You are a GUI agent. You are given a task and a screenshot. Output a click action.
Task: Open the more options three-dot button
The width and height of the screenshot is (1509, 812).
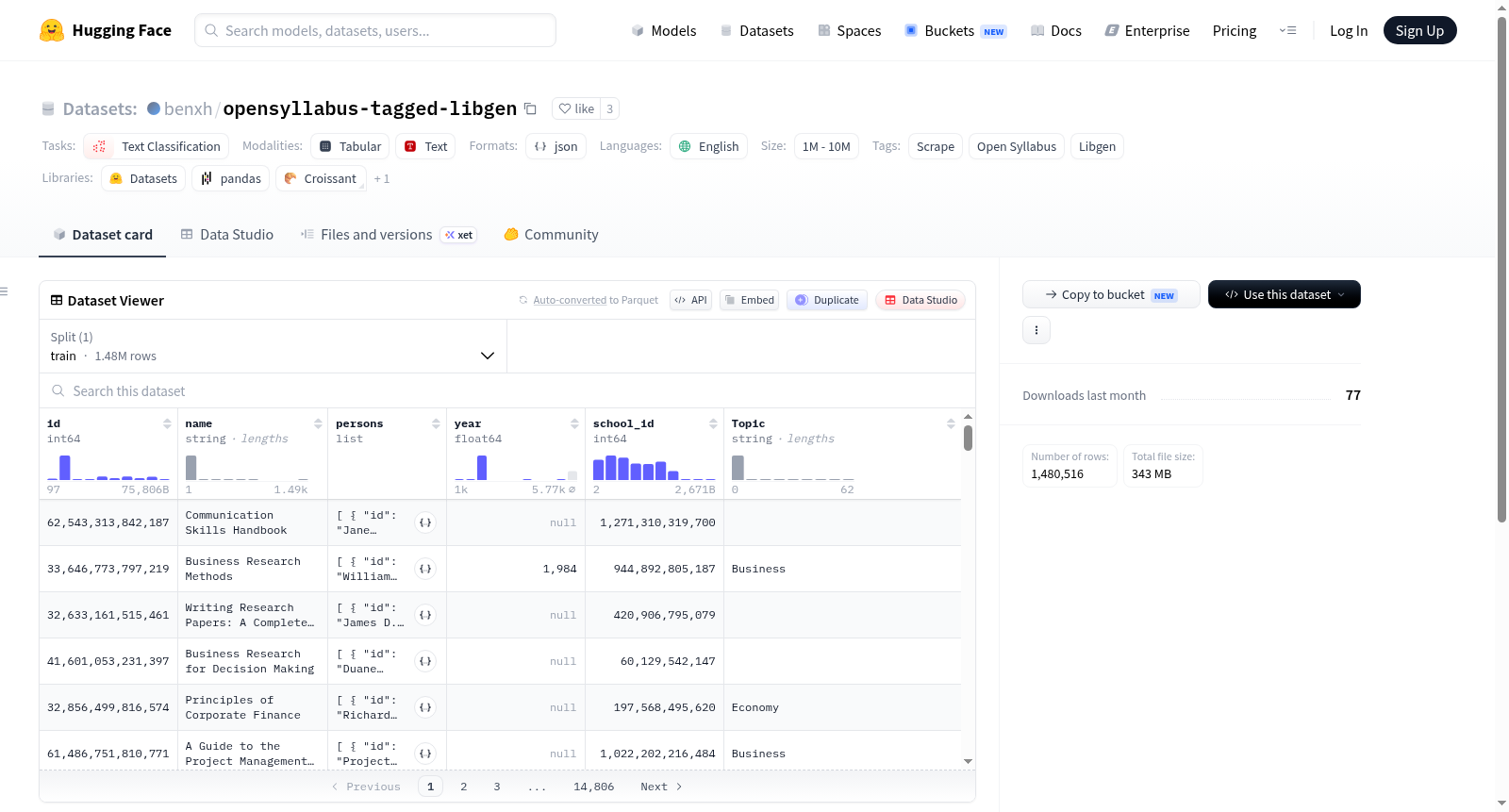tap(1036, 330)
